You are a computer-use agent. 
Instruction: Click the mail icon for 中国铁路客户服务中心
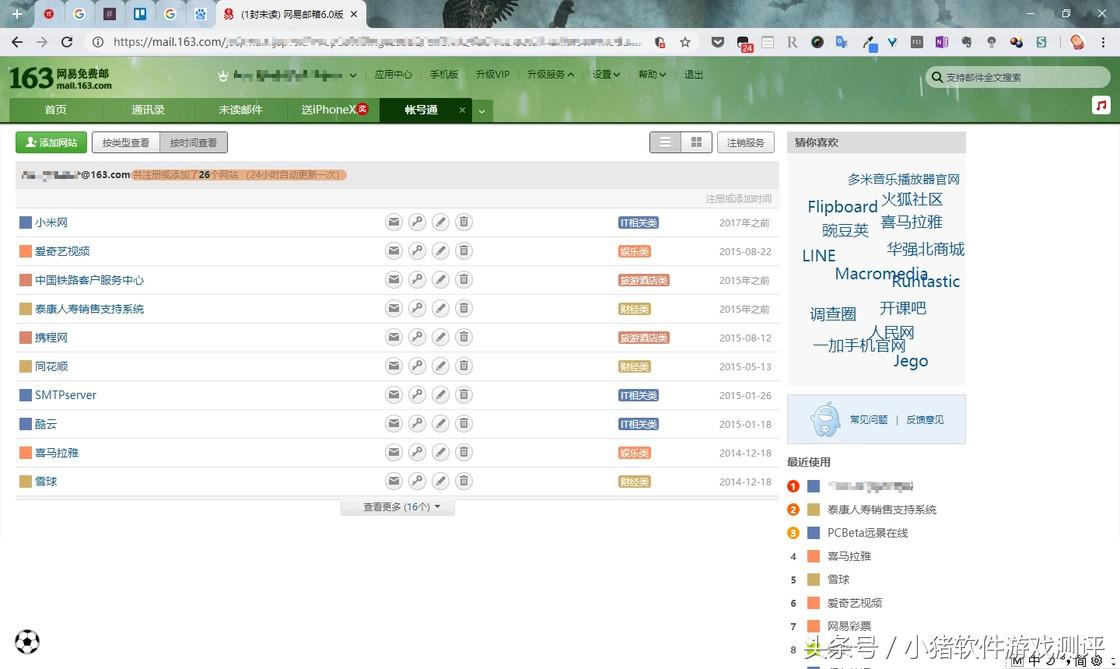click(x=394, y=279)
